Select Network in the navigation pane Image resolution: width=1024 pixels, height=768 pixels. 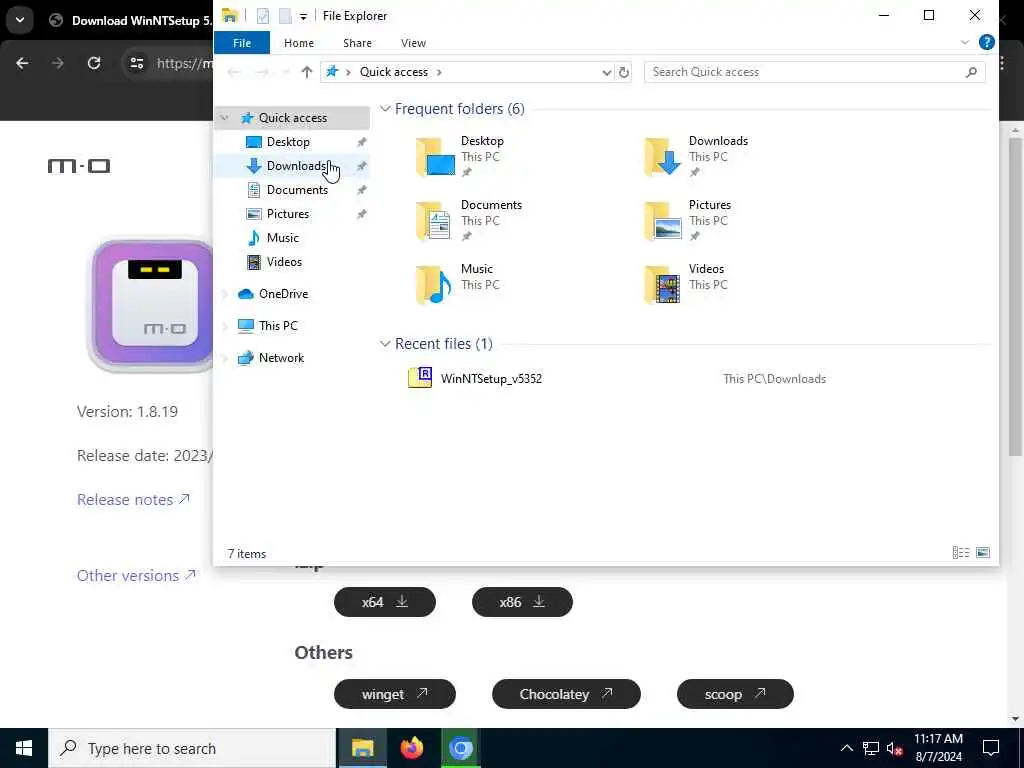coord(281,358)
